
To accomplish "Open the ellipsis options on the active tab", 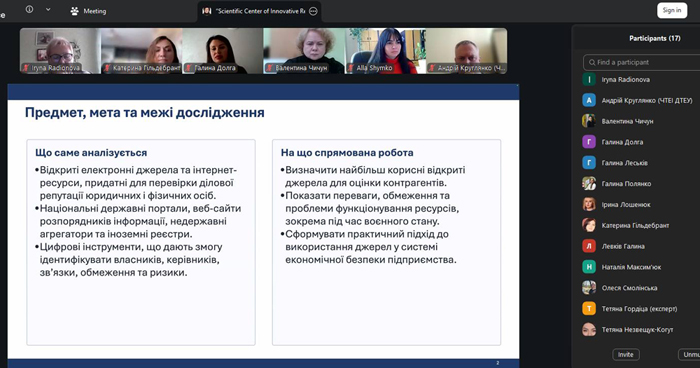I will (x=313, y=11).
